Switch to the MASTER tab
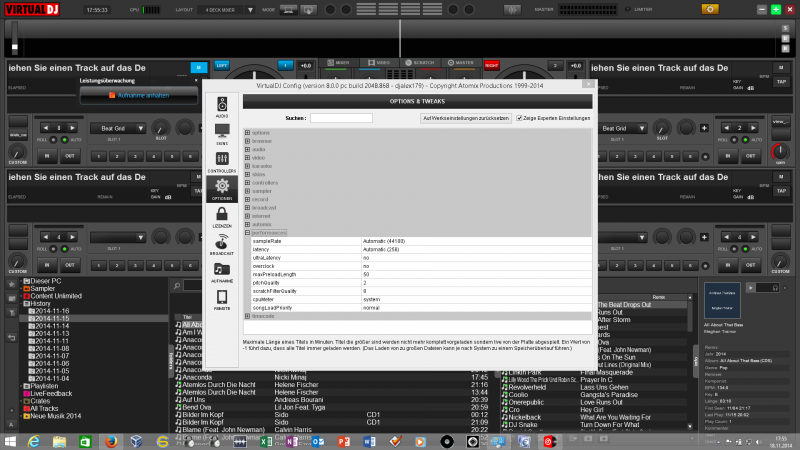 (461, 63)
